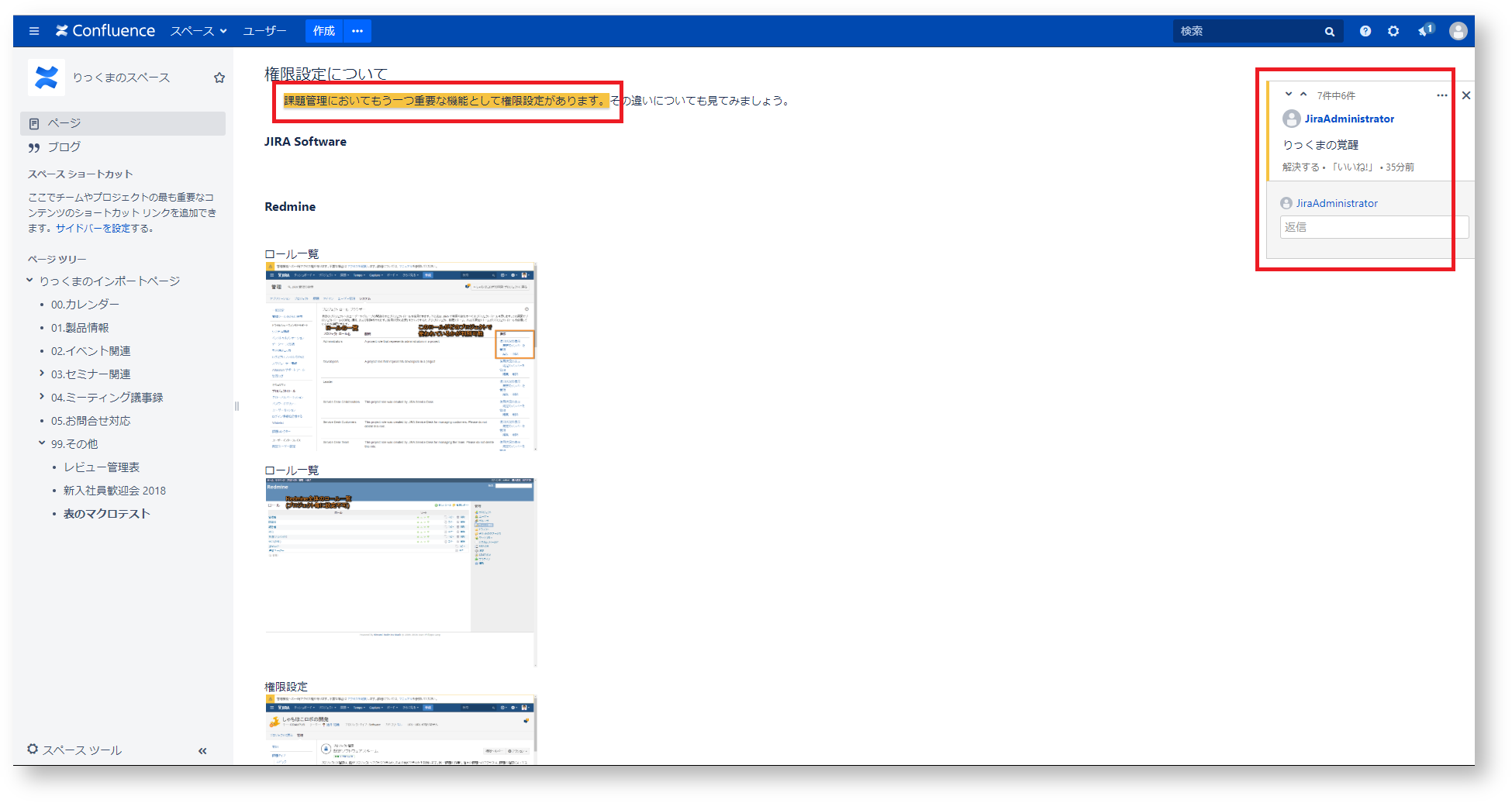Open the hamburger app switcher menu

pos(33,31)
